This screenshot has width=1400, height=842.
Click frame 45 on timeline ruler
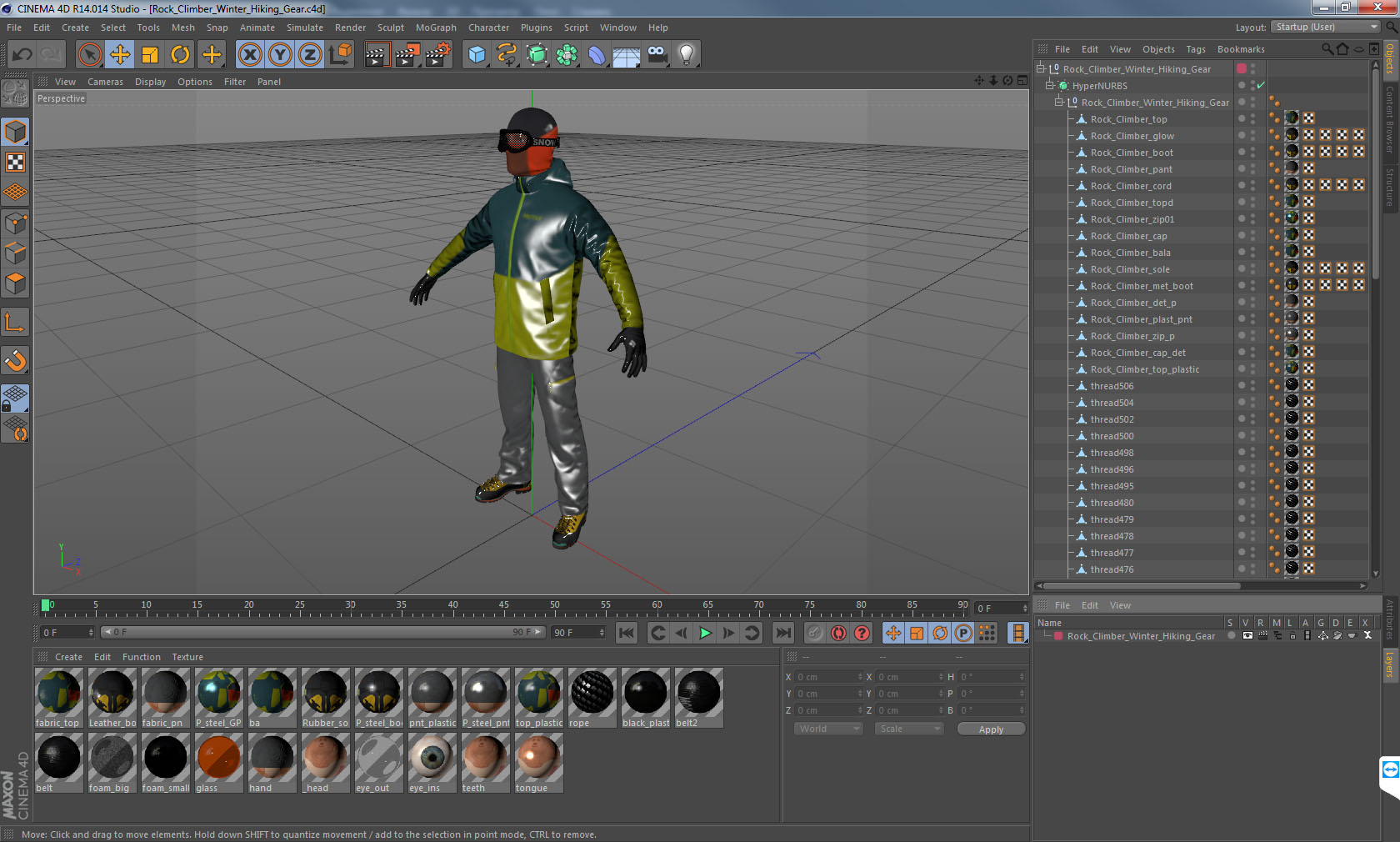coord(503,606)
